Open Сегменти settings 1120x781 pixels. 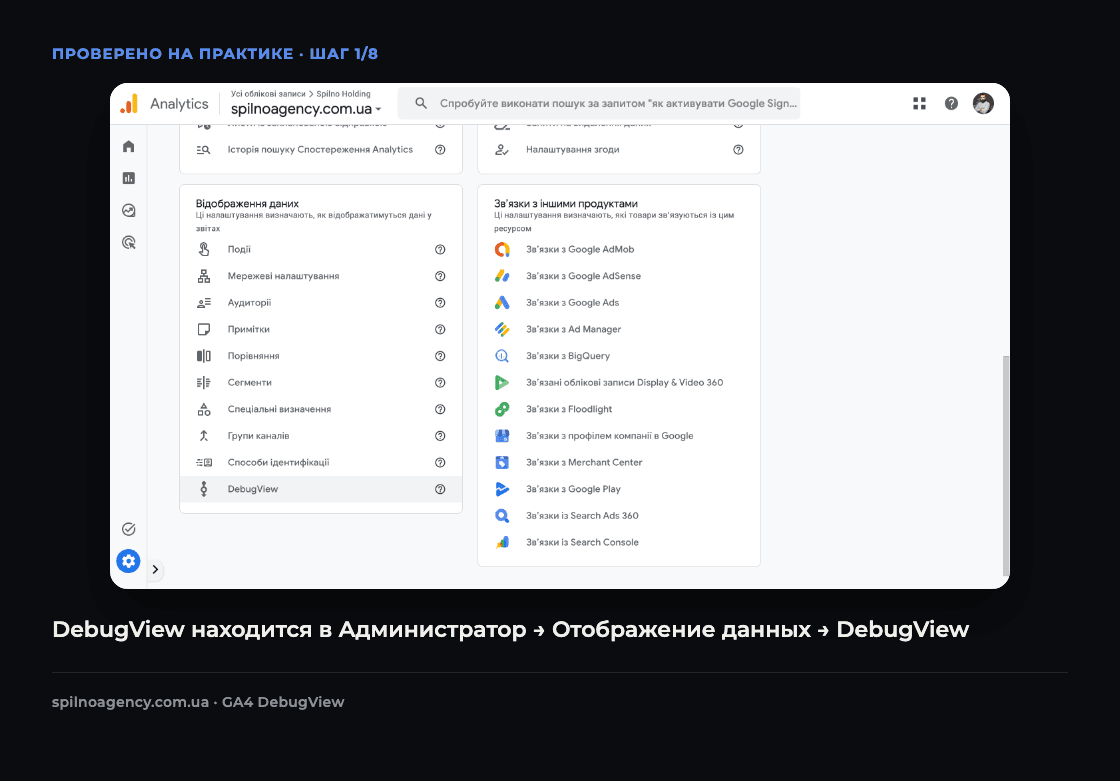[x=321, y=382]
